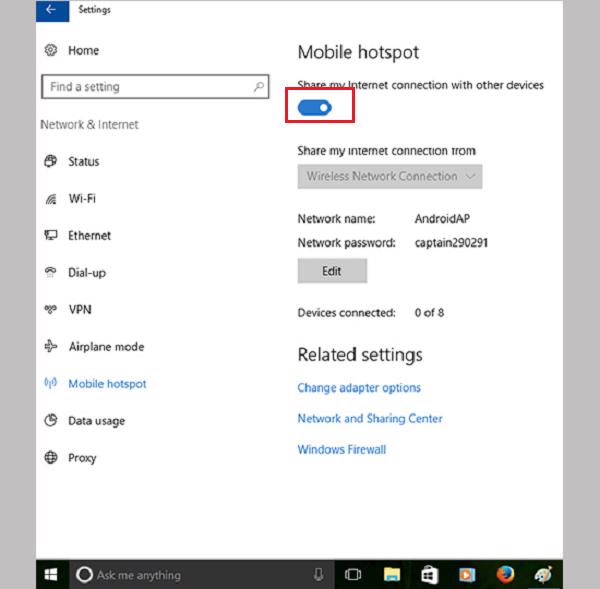The image size is (600, 589).
Task: Click the Home gear icon
Action: [50, 50]
